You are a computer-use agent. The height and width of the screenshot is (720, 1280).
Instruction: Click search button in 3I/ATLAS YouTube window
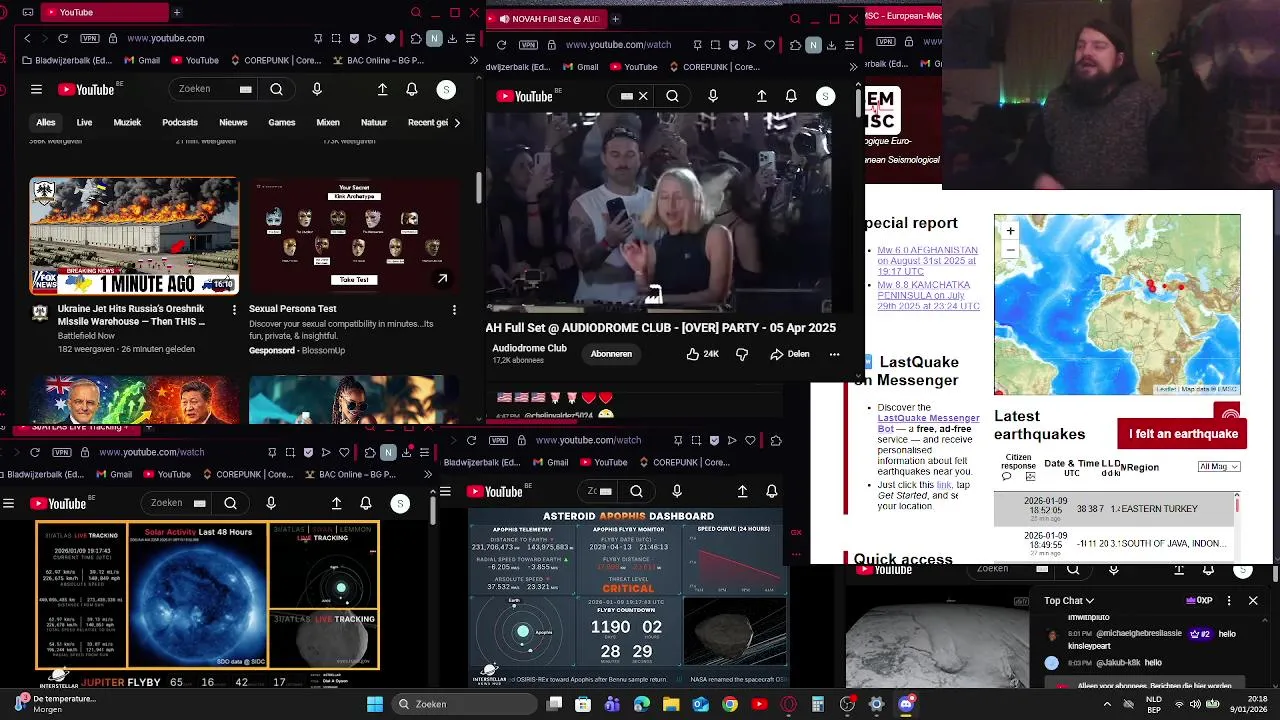(231, 503)
